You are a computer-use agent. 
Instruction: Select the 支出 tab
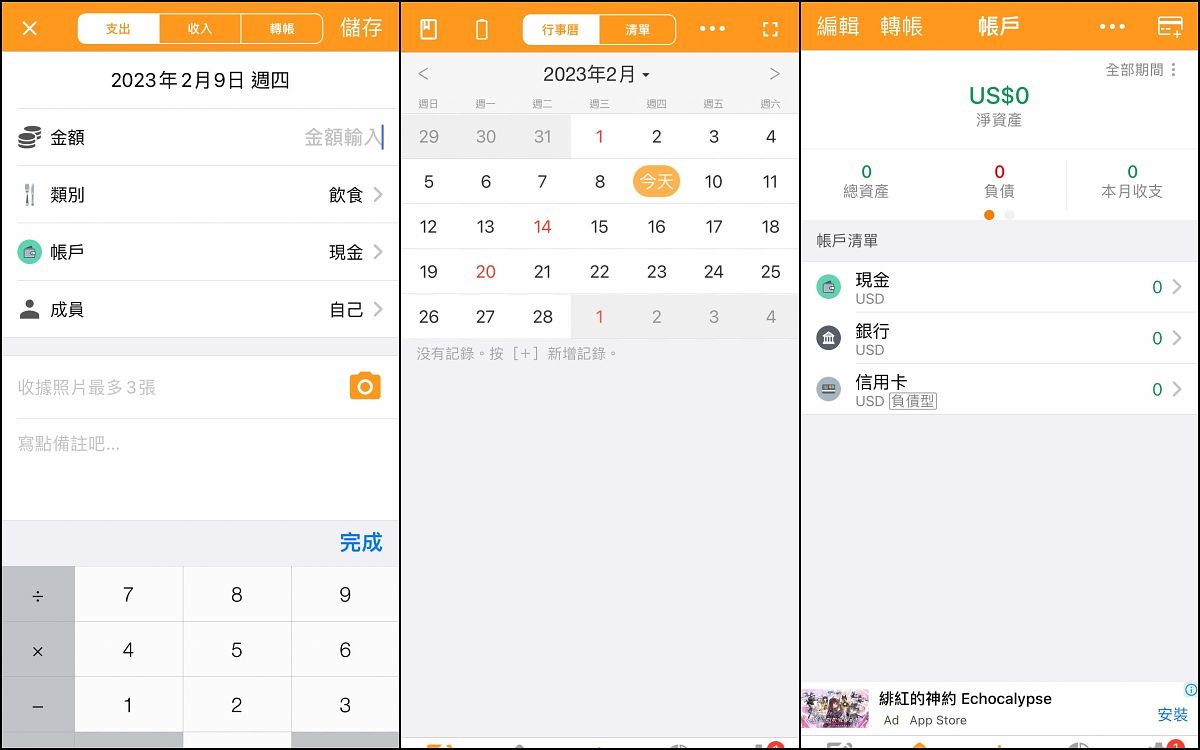tap(118, 29)
